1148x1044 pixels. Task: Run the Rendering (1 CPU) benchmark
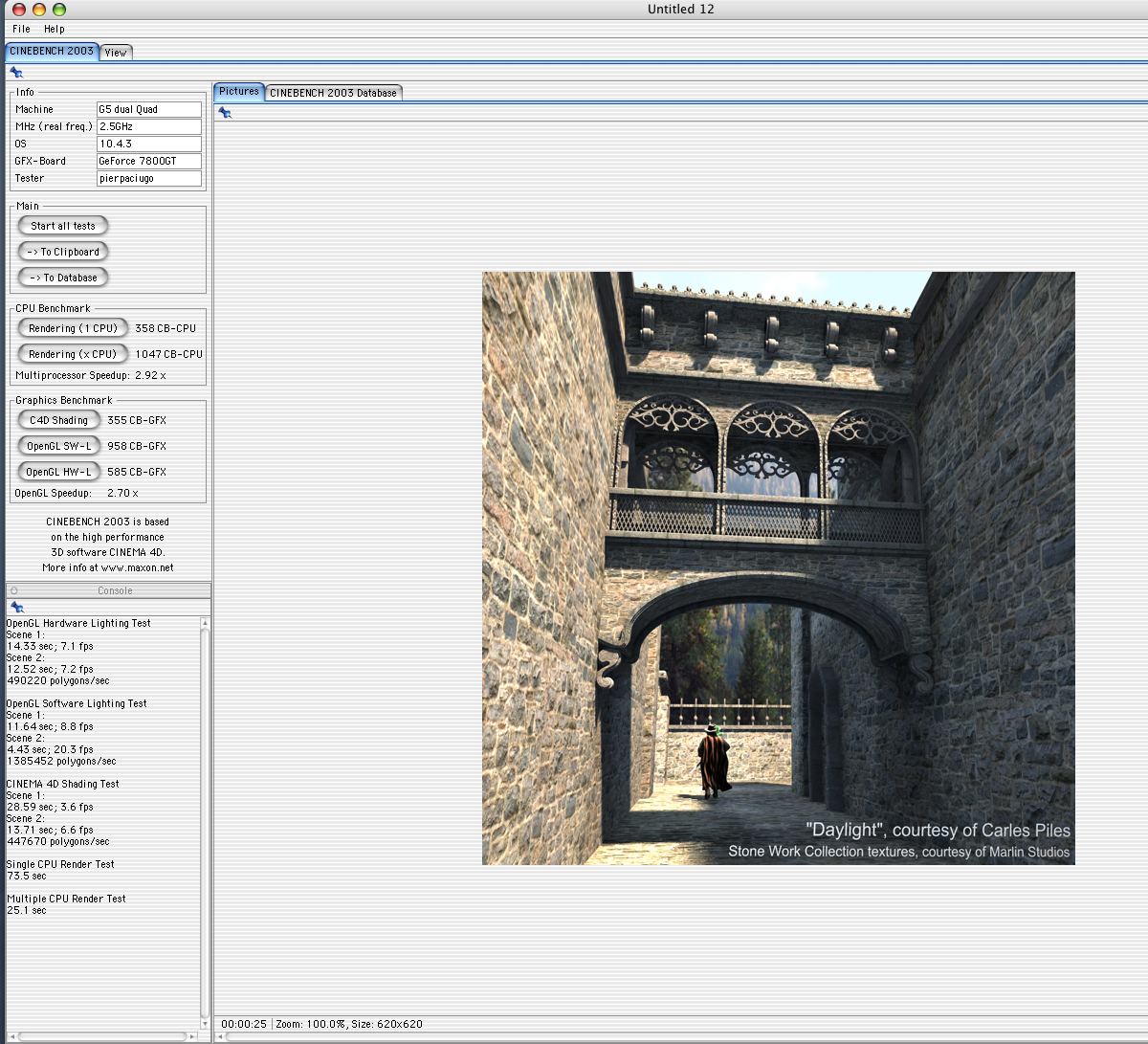click(73, 328)
